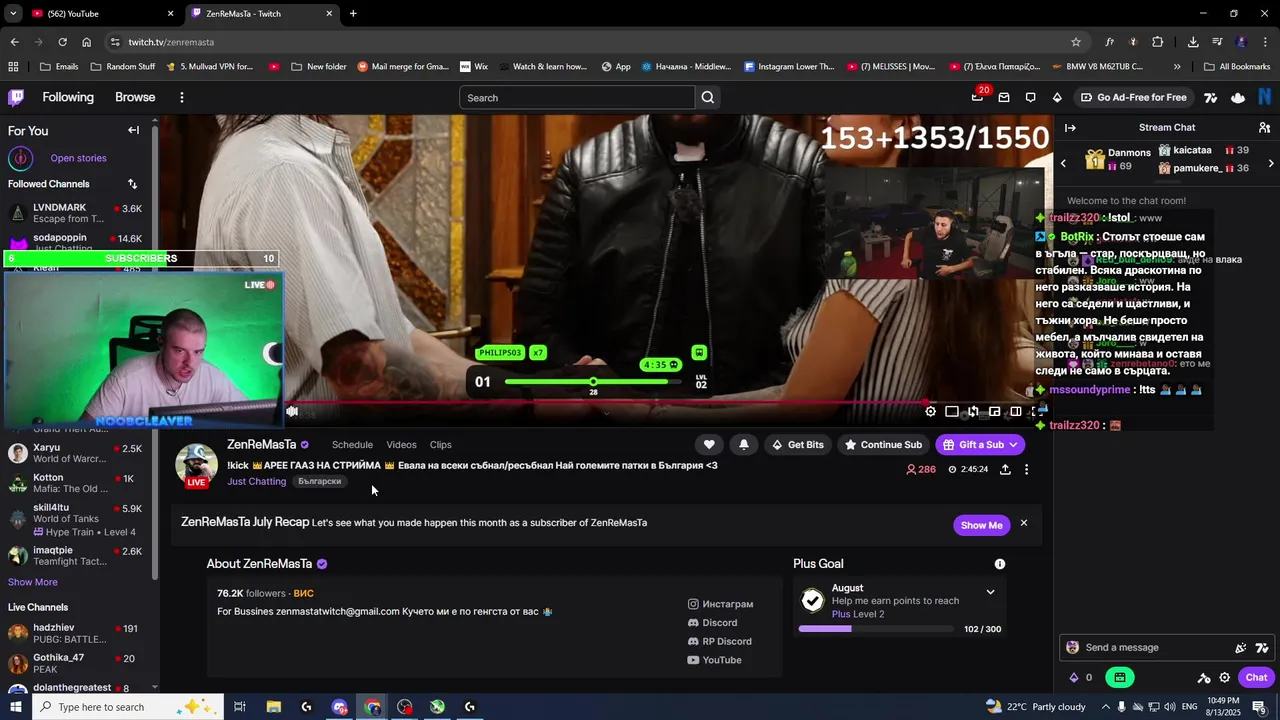Close the July Recap banner

coord(1023,523)
